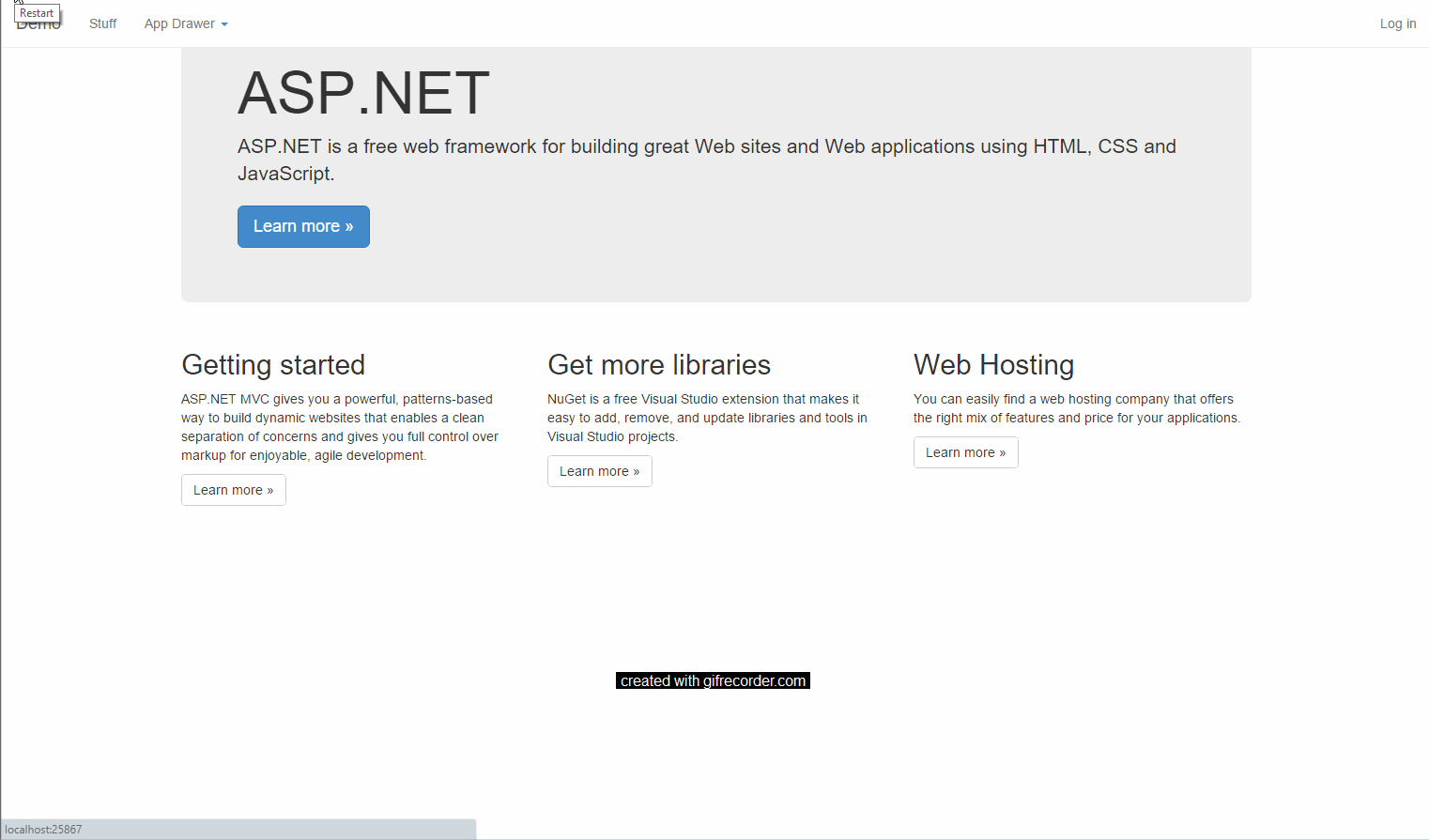Click the ASP.NET jumbotron heading
The width and height of the screenshot is (1429, 840).
coord(363,93)
